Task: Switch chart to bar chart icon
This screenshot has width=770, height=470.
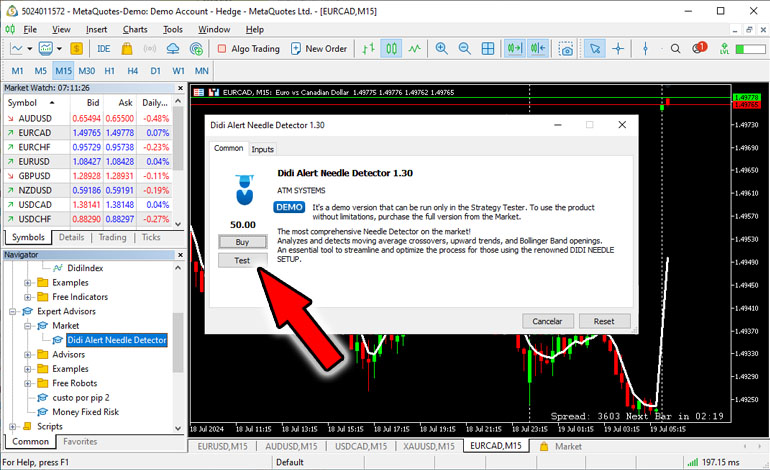Action: [368, 49]
